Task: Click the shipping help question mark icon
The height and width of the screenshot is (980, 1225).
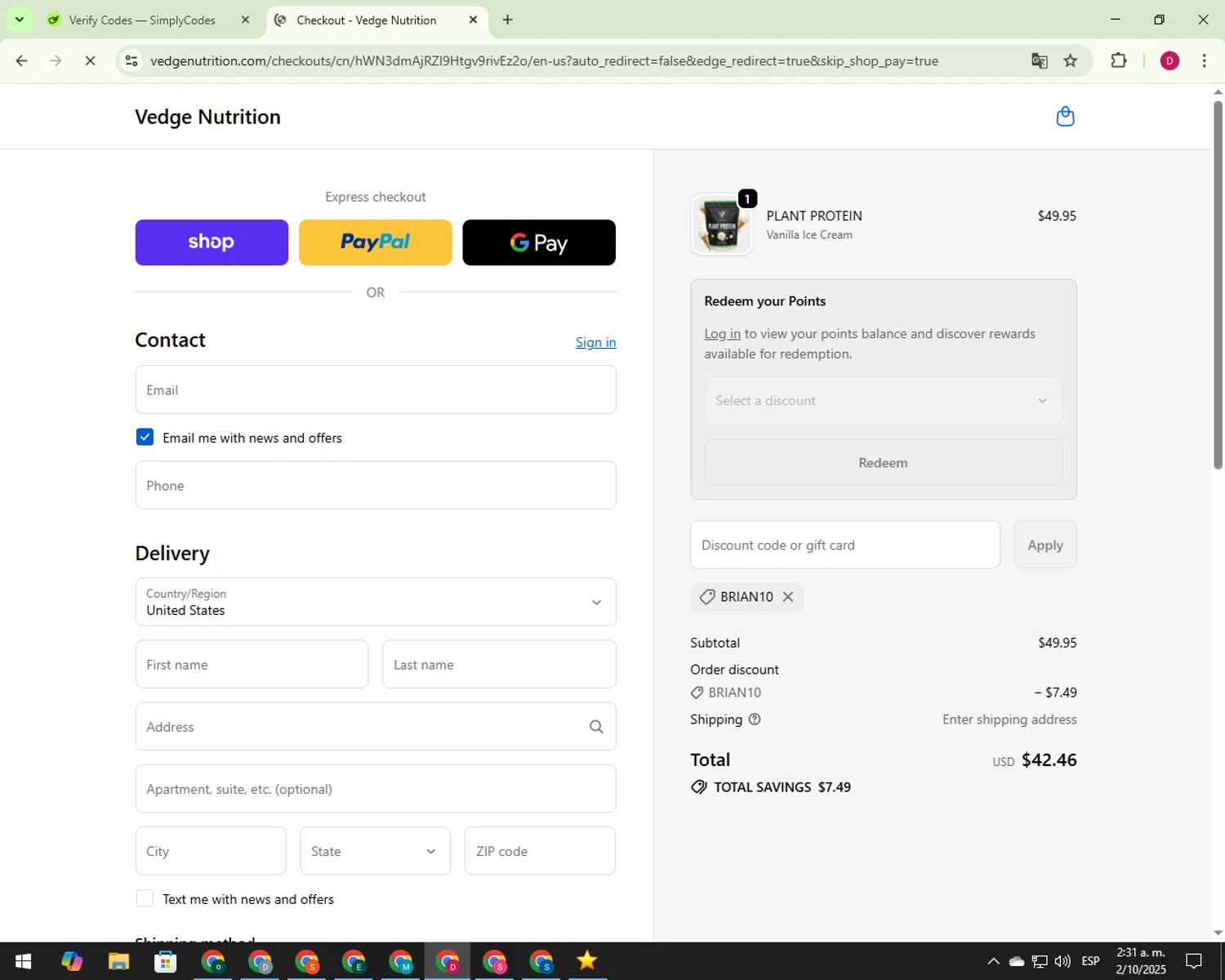Action: (755, 719)
